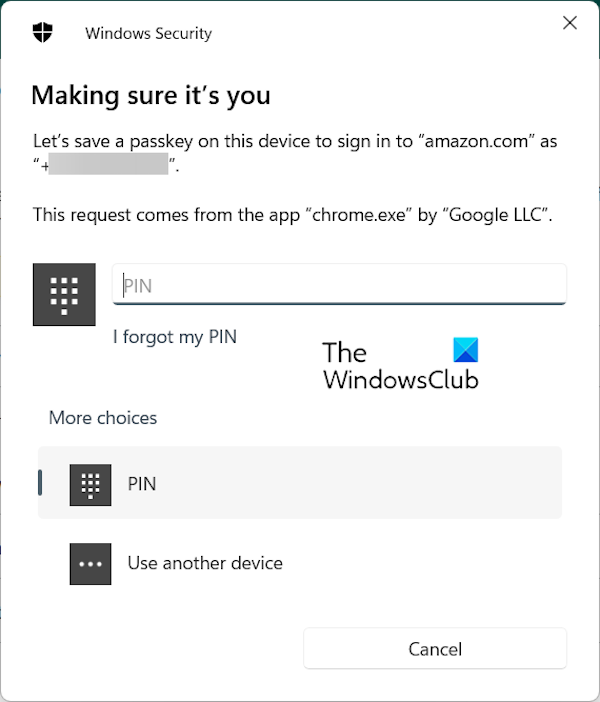Image resolution: width=600 pixels, height=702 pixels.
Task: Click the "The WindowsClub" watermark text
Action: point(400,367)
